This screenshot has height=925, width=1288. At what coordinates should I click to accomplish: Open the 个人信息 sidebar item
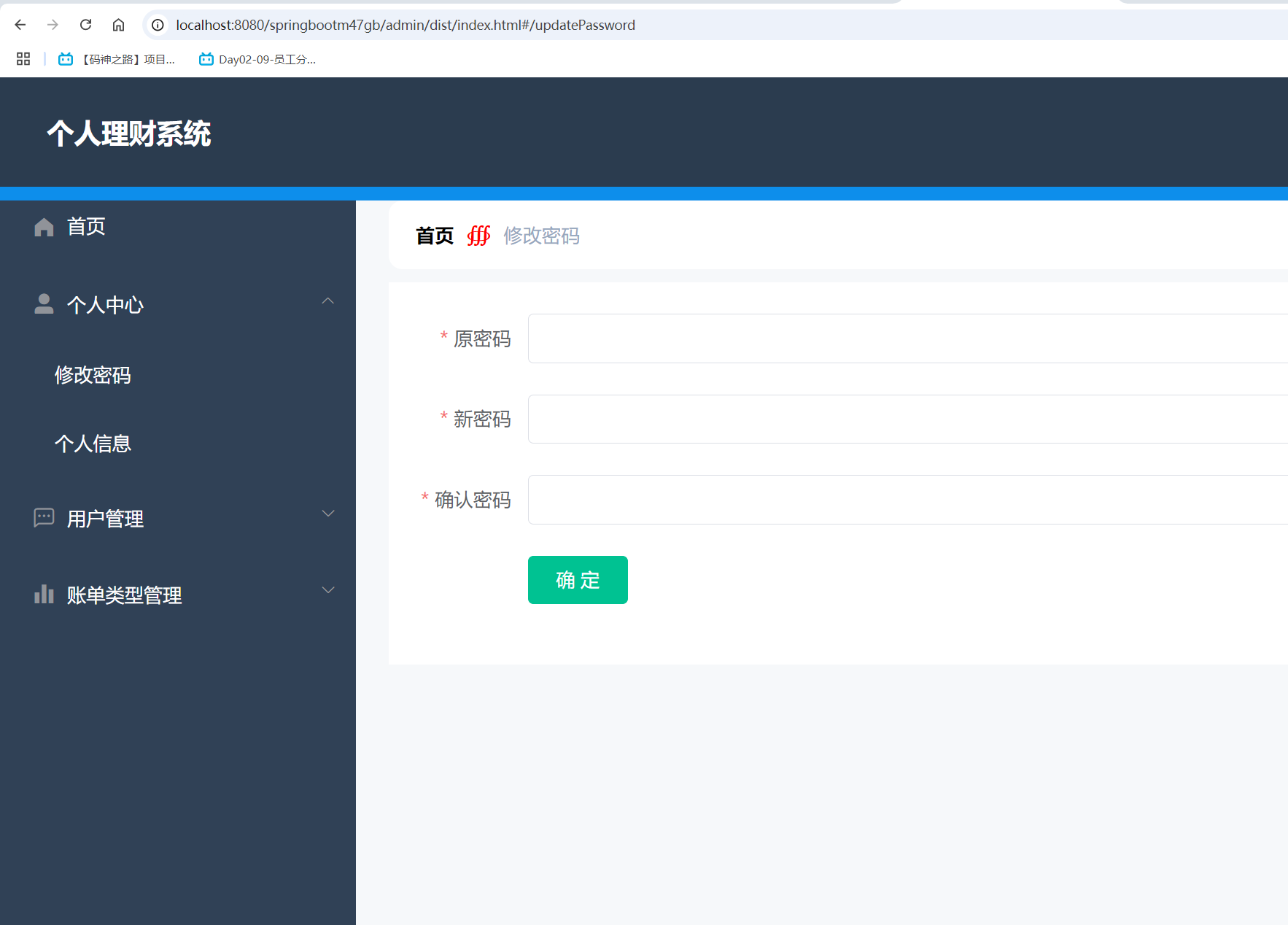(x=93, y=444)
